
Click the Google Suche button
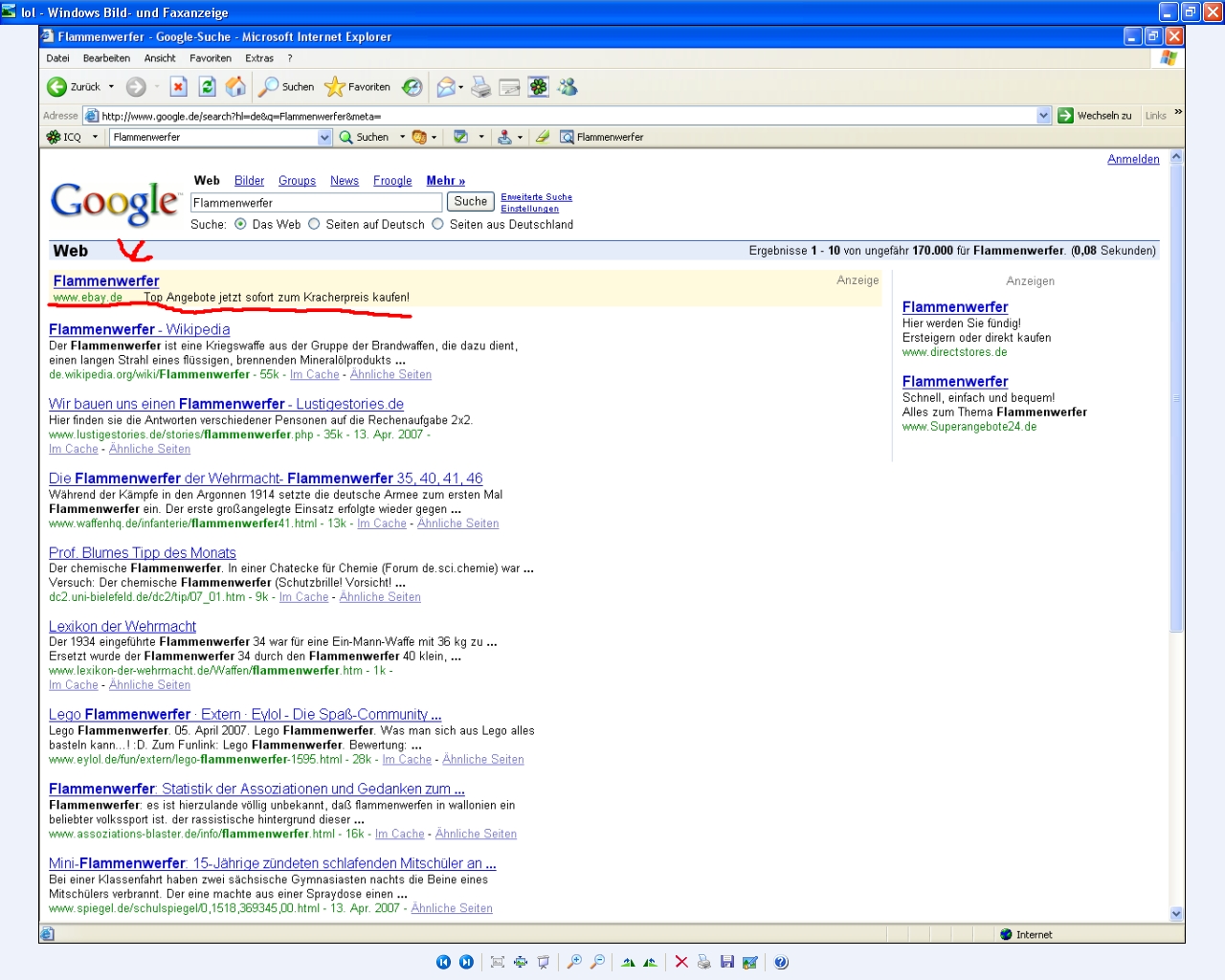pos(471,202)
